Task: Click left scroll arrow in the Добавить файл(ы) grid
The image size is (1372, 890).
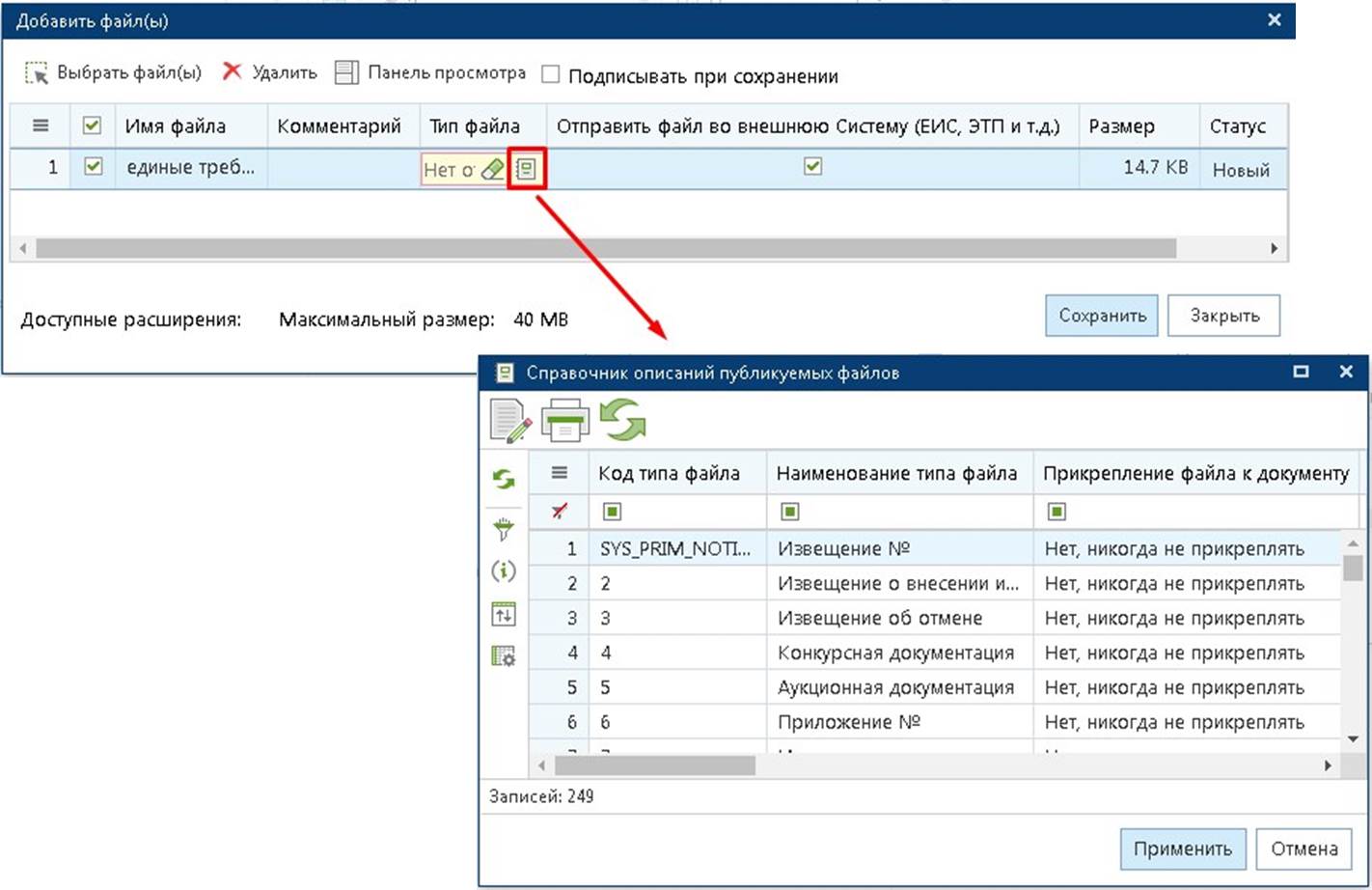Action: [23, 248]
